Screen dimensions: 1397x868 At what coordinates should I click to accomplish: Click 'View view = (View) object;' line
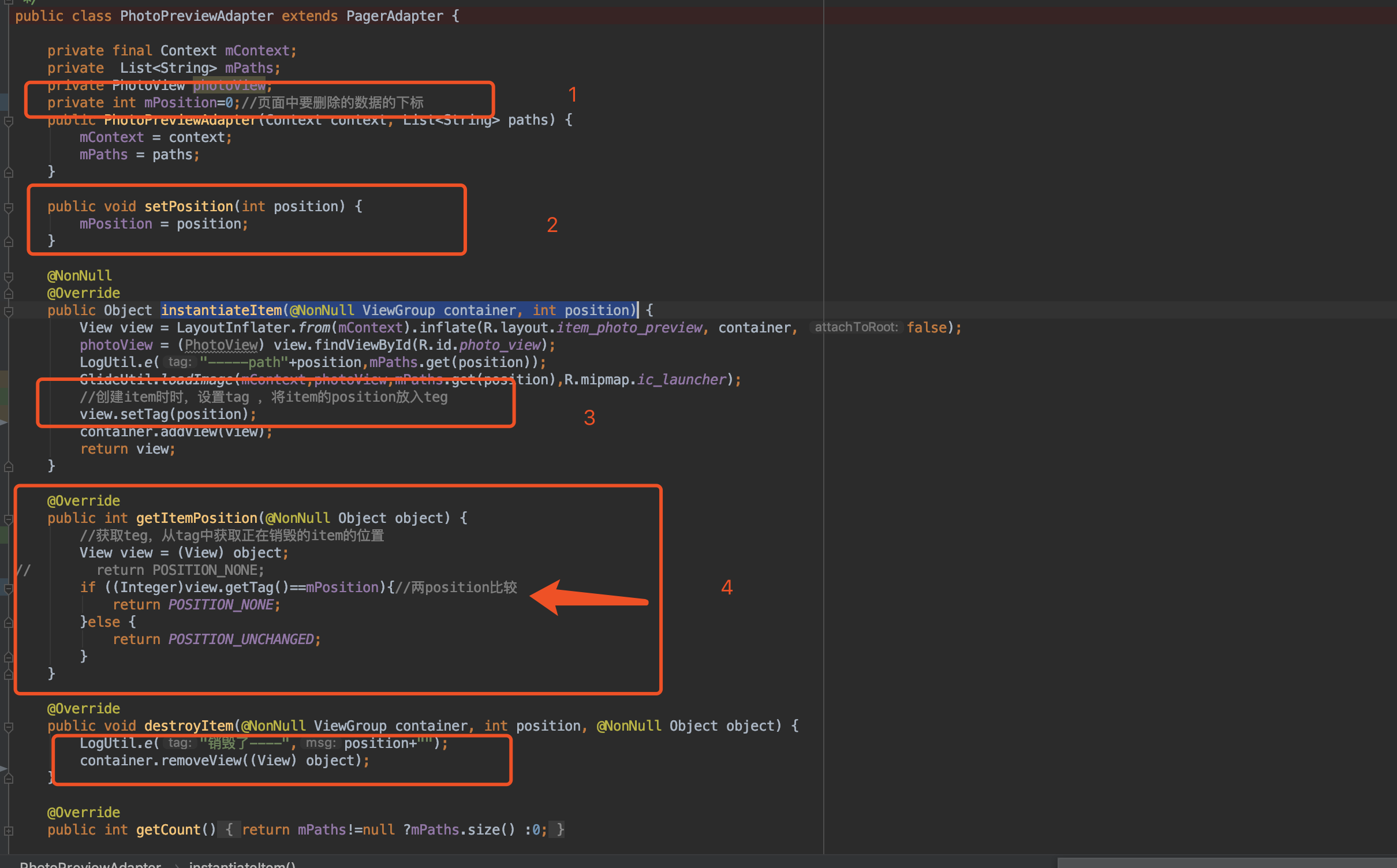(x=184, y=552)
